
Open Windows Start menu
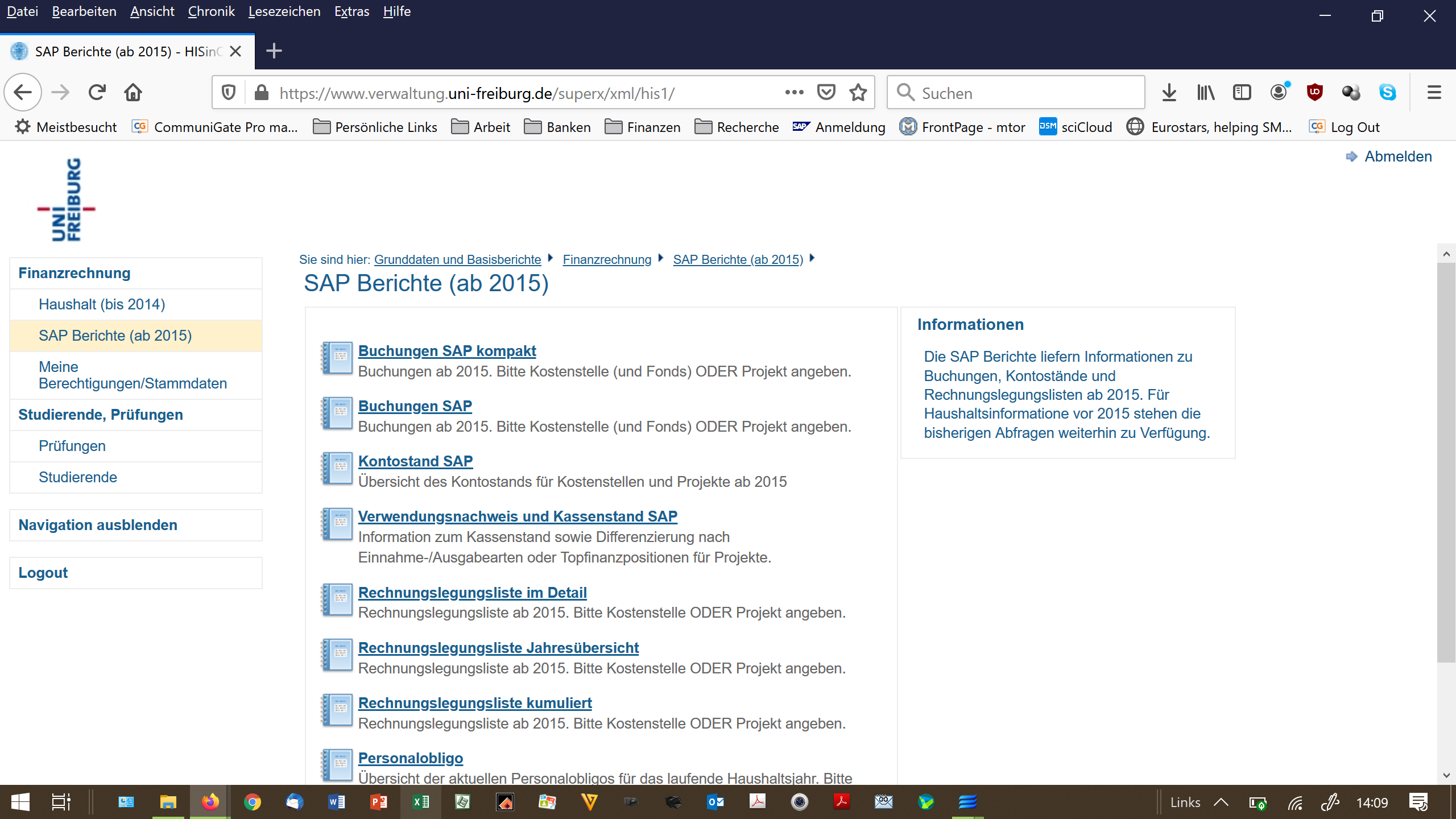(20, 803)
